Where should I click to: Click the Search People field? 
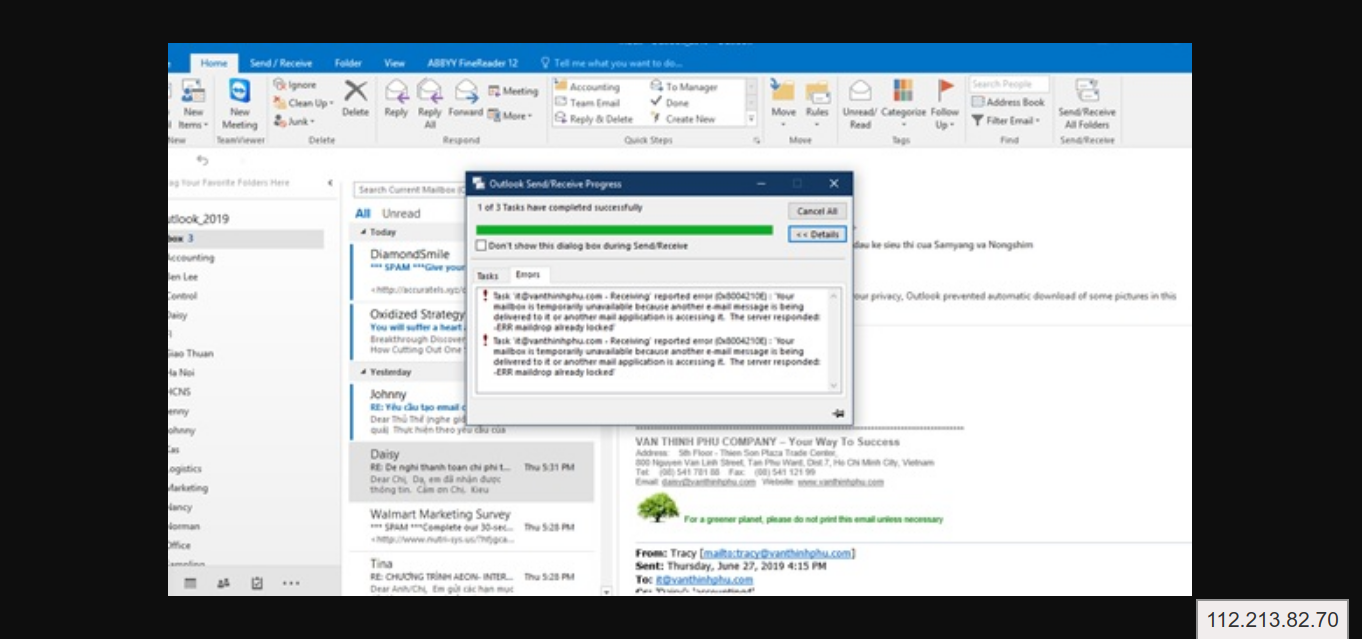[1009, 85]
